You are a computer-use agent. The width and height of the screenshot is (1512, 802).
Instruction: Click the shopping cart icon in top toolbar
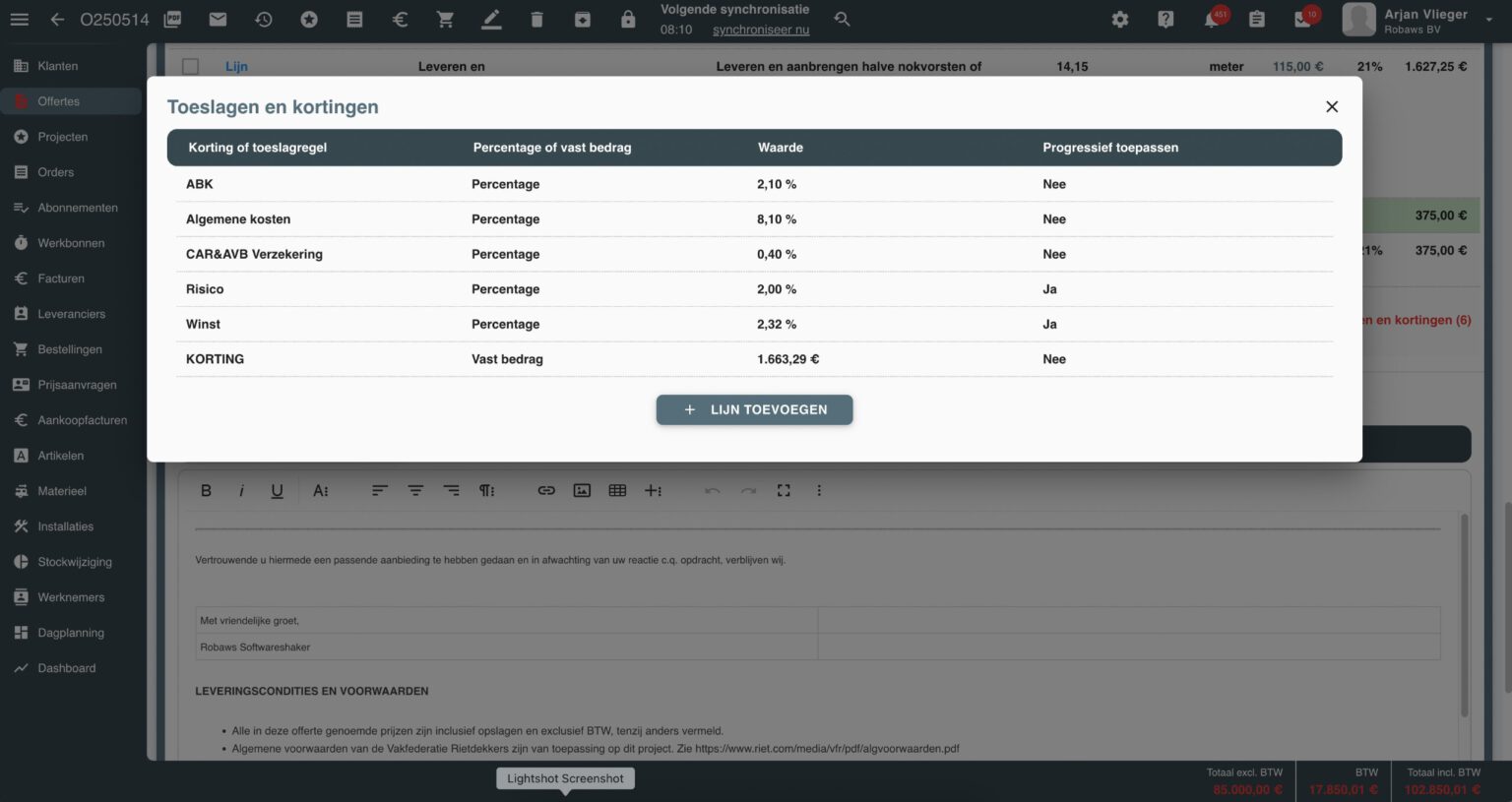click(x=445, y=20)
